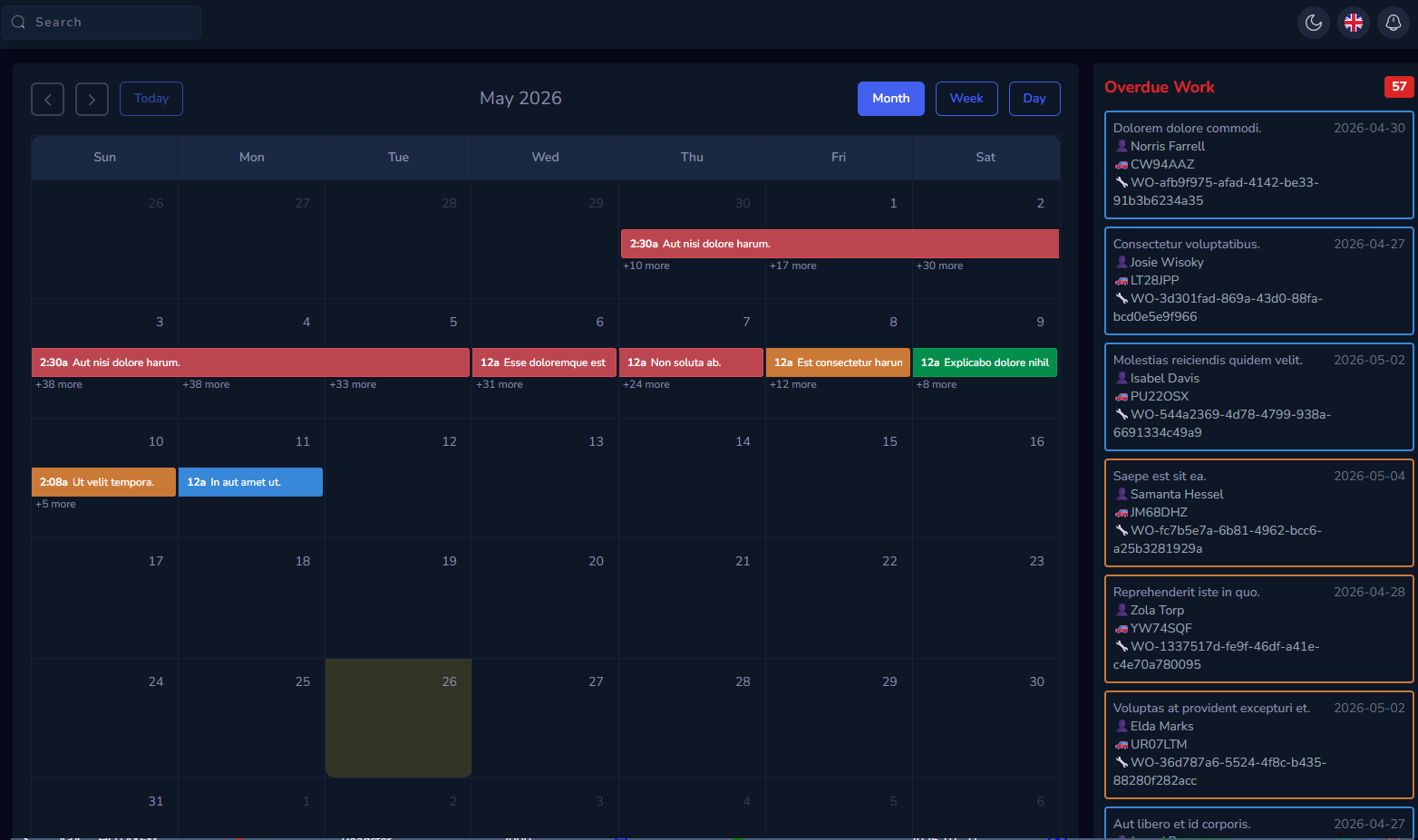This screenshot has width=1418, height=840.
Task: Open the blue 'In aut amet ut.' event
Action: pyautogui.click(x=250, y=482)
